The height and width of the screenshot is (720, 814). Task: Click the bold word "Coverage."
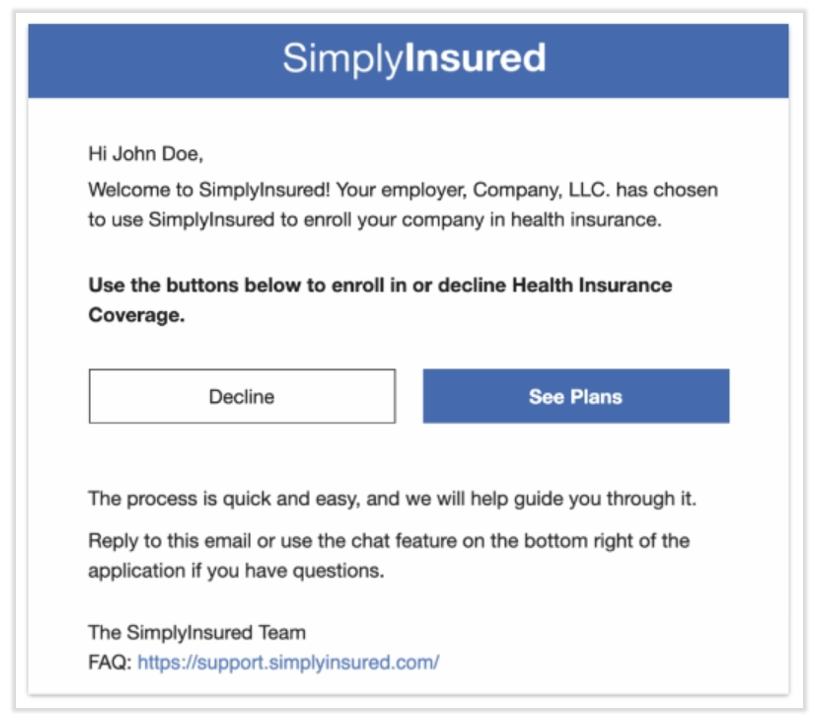click(x=137, y=317)
